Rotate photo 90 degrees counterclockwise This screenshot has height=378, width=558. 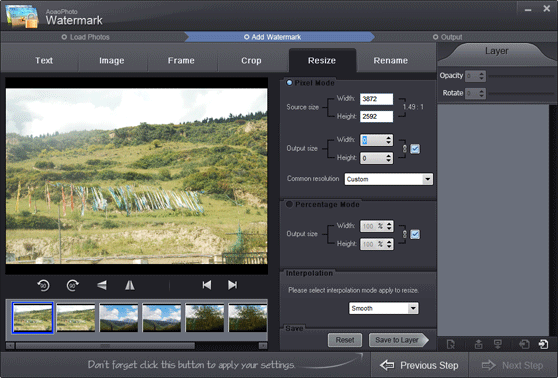pyautogui.click(x=43, y=285)
